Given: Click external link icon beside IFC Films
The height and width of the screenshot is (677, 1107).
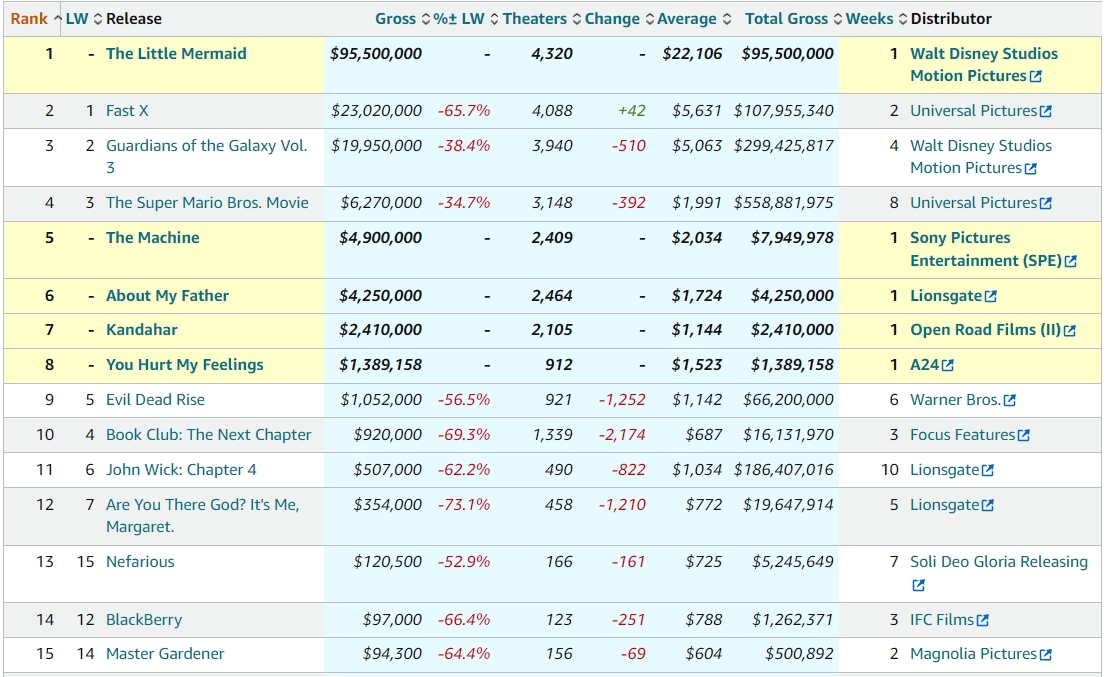Looking at the screenshot, I should tap(983, 621).
